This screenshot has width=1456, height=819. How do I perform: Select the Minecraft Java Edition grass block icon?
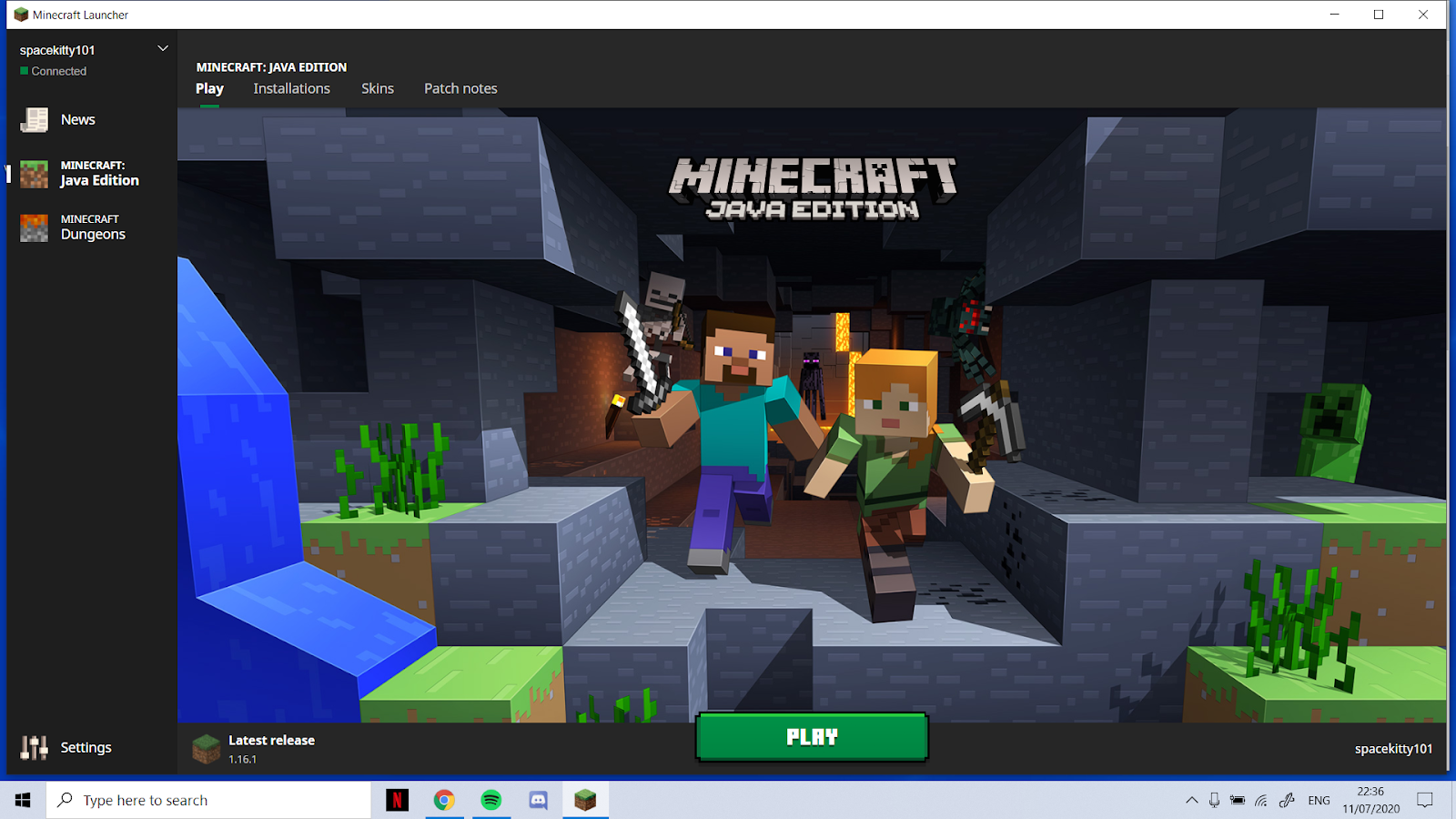(35, 174)
